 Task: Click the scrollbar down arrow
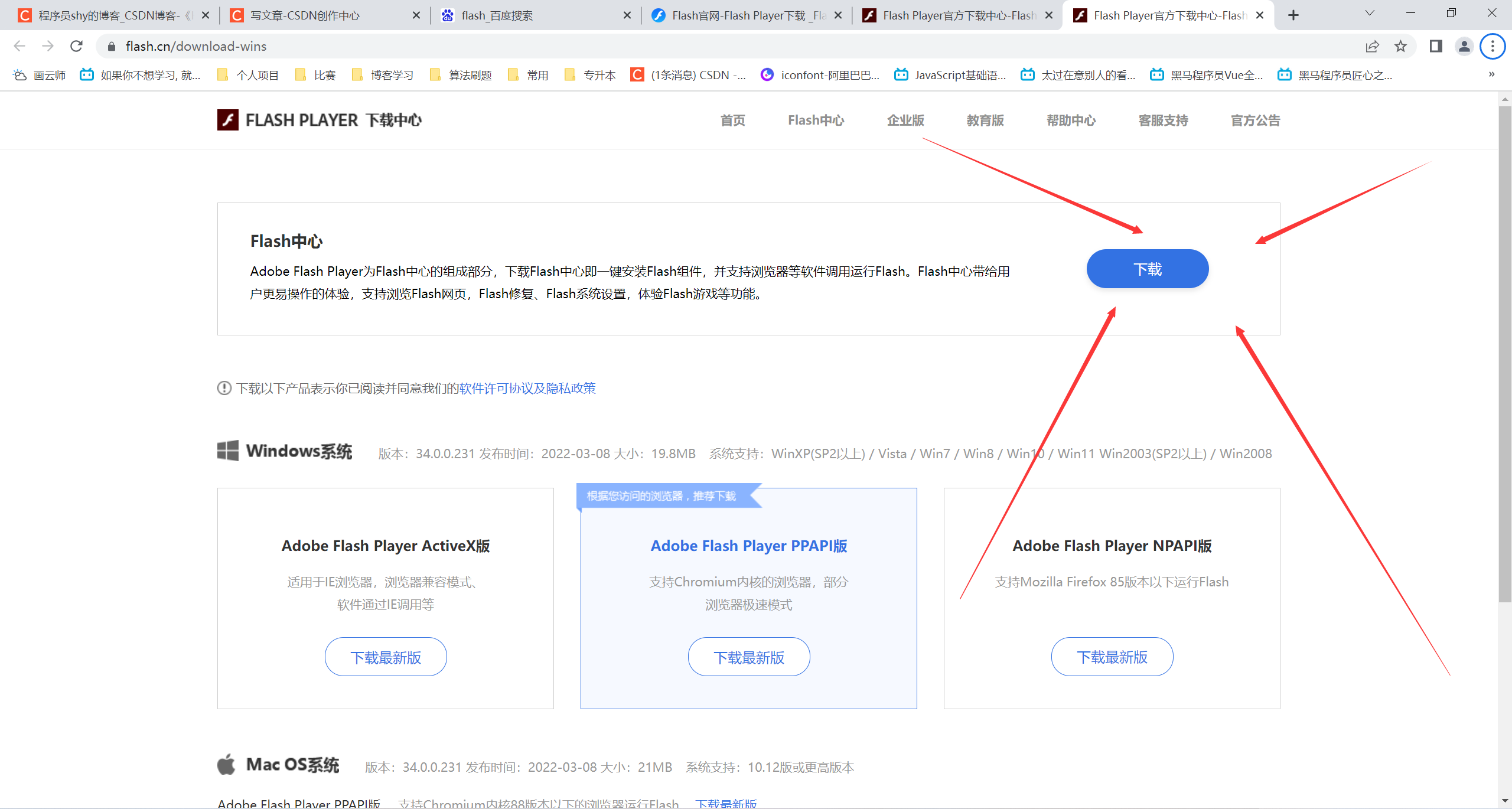pos(1505,801)
